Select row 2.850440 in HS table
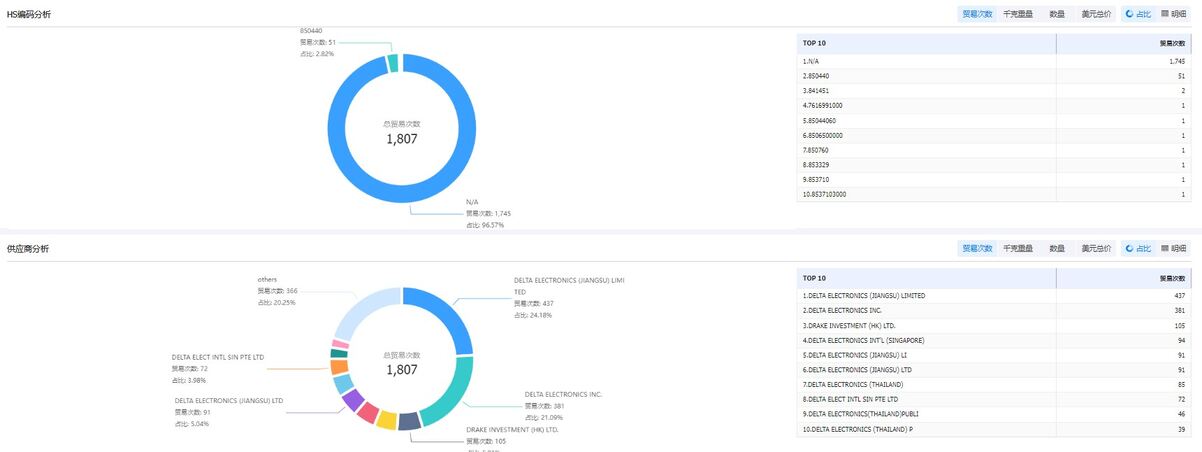 993,76
